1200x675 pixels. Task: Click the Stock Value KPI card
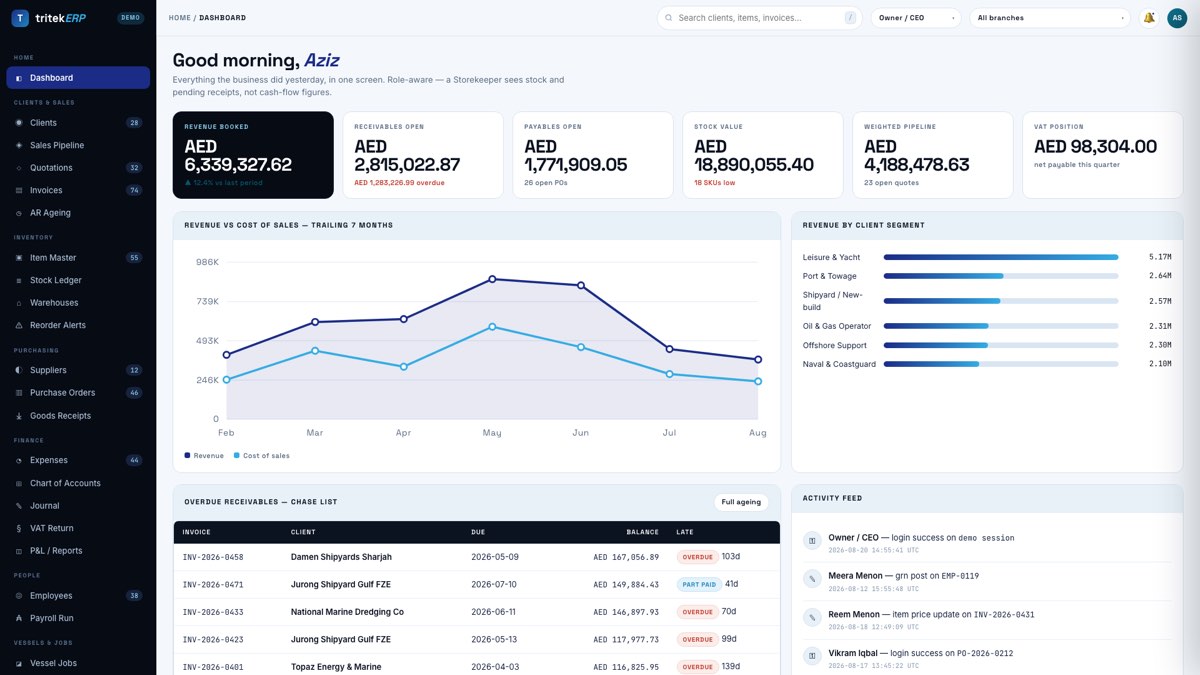point(763,155)
